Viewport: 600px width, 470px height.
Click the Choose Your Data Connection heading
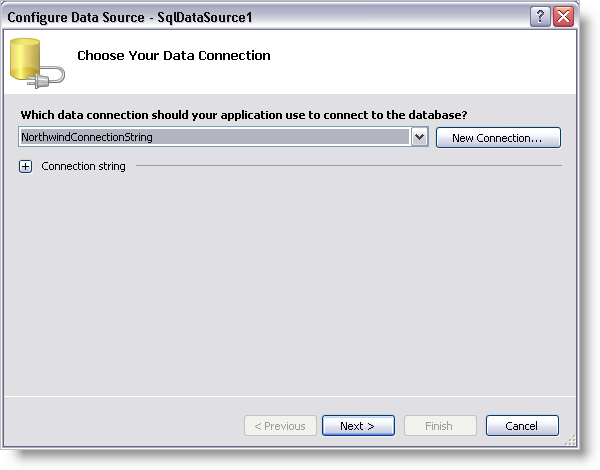174,56
